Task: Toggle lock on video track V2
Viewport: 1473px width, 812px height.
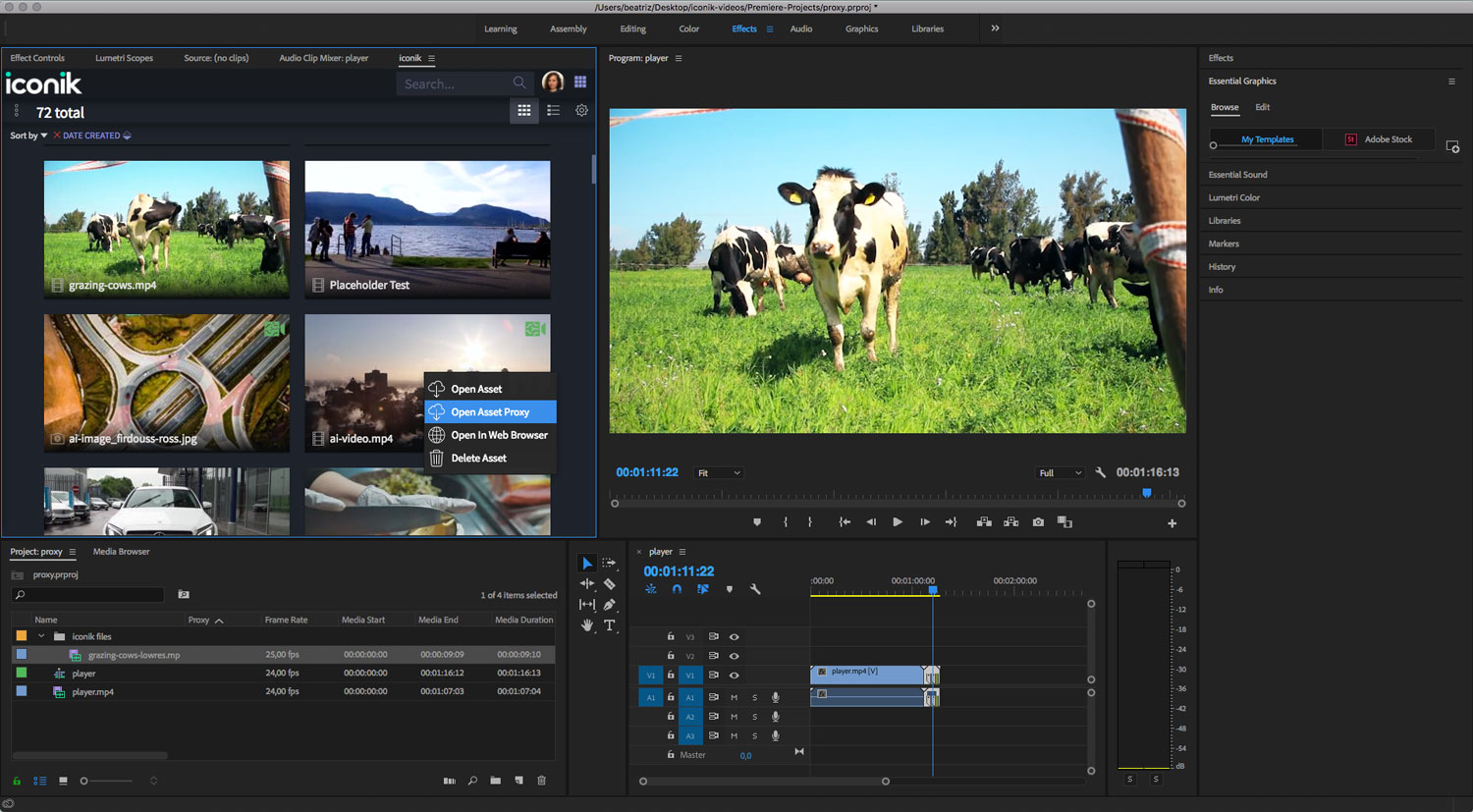Action: [671, 656]
